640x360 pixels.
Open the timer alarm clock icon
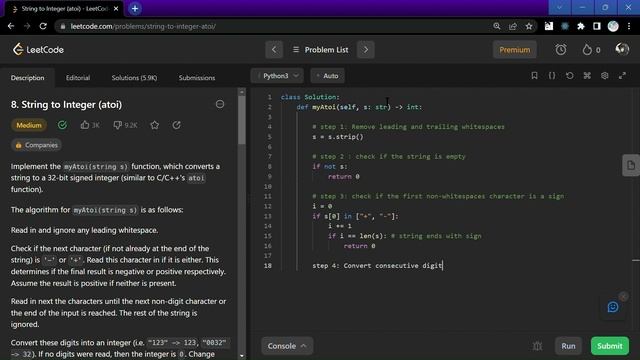[561, 50]
